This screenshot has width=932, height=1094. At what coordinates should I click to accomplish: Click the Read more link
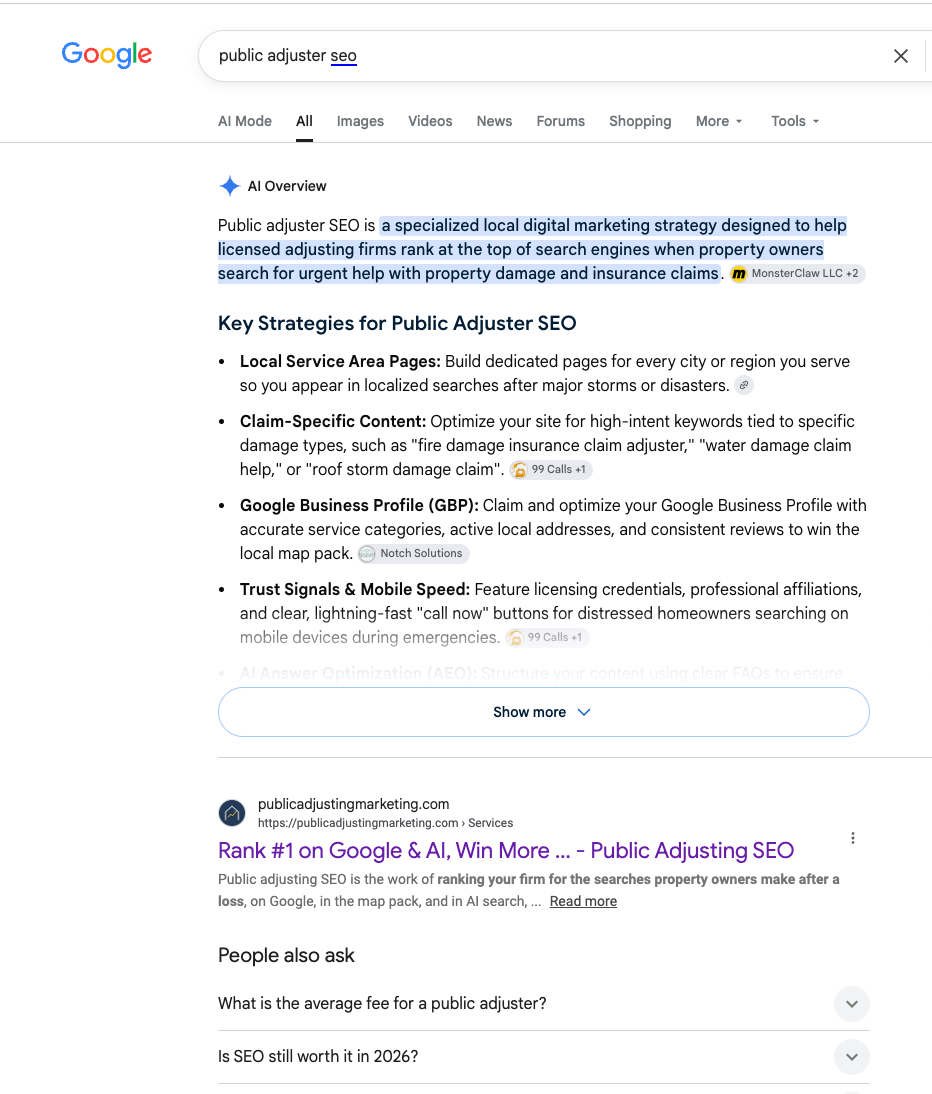tap(583, 901)
